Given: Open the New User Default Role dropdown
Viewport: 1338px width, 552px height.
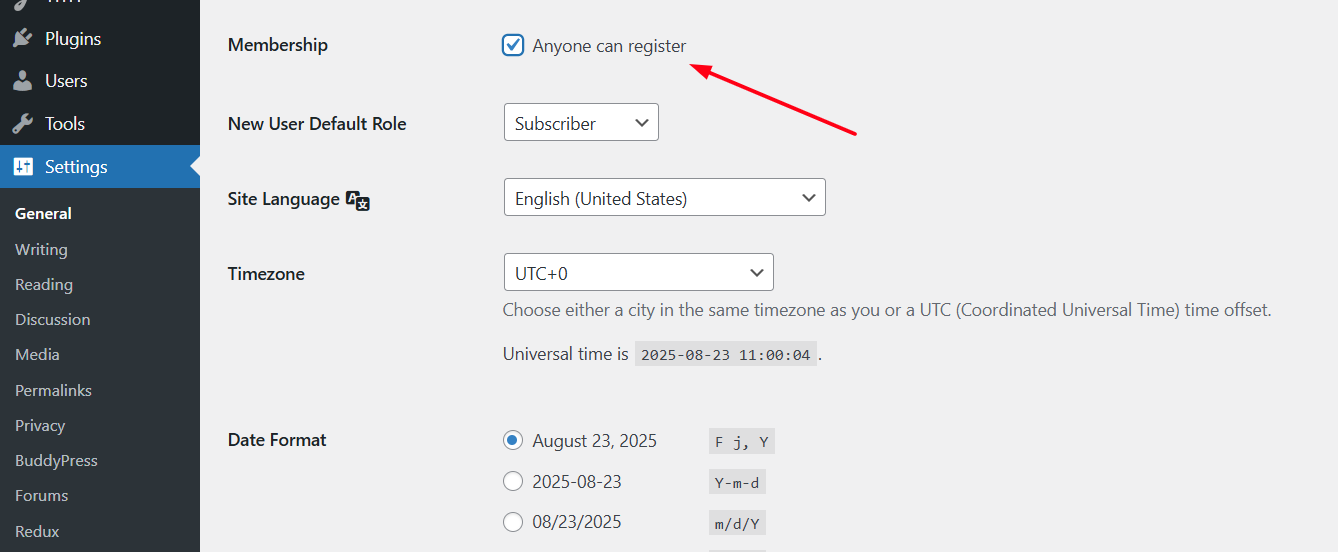Looking at the screenshot, I should (x=581, y=123).
